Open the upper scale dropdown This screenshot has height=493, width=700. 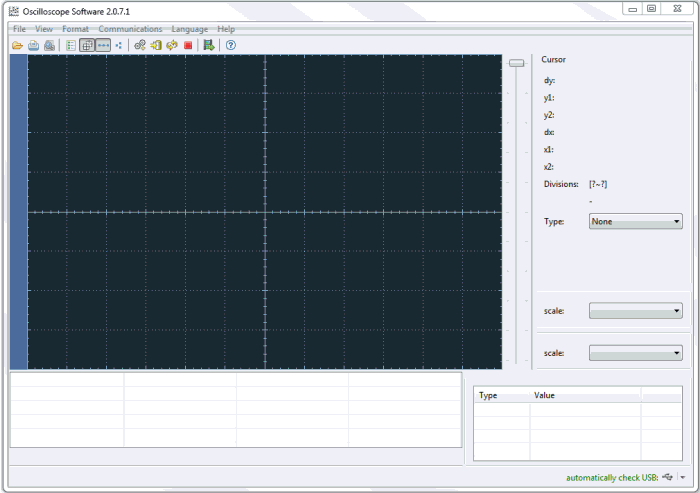pos(635,311)
